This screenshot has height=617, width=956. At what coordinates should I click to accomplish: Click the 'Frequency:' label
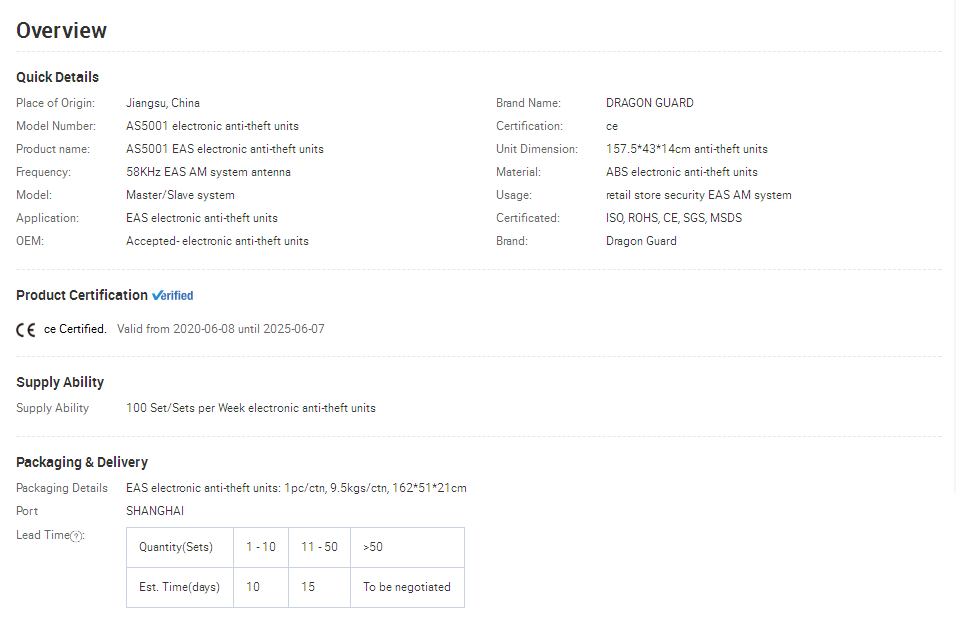[x=43, y=172]
